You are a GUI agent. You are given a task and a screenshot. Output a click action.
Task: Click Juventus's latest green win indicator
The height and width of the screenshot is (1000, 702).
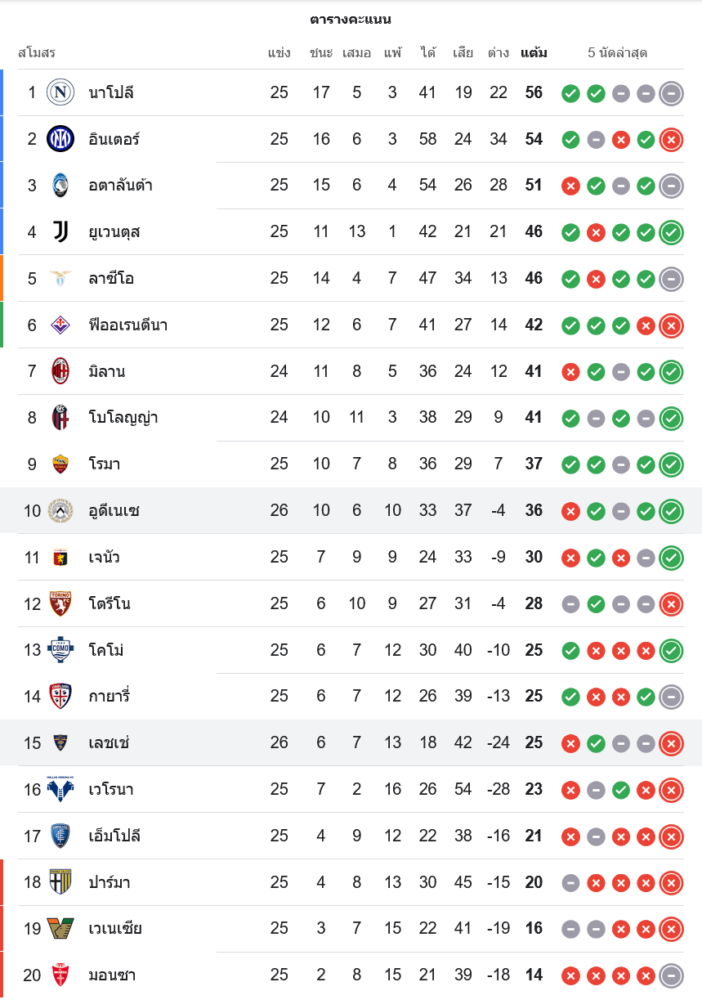pos(672,232)
